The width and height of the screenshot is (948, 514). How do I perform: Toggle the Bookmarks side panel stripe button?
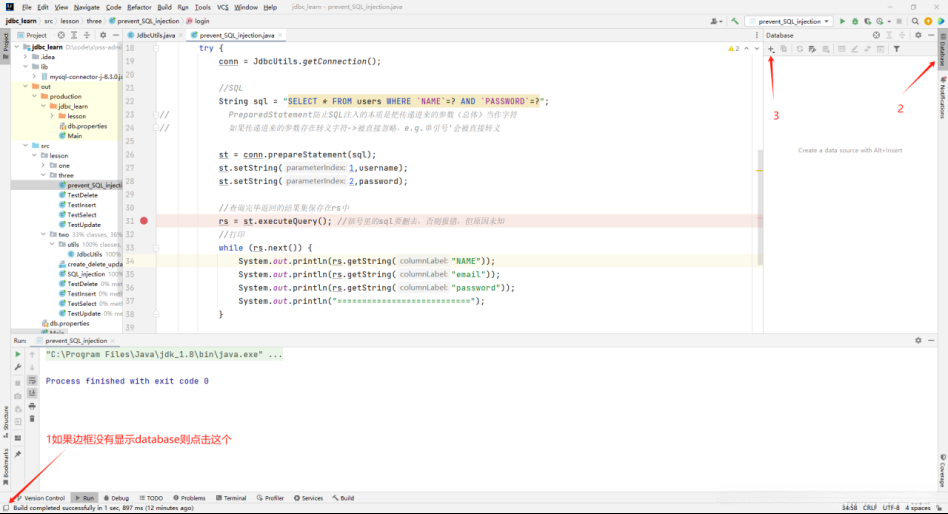pyautogui.click(x=5, y=467)
